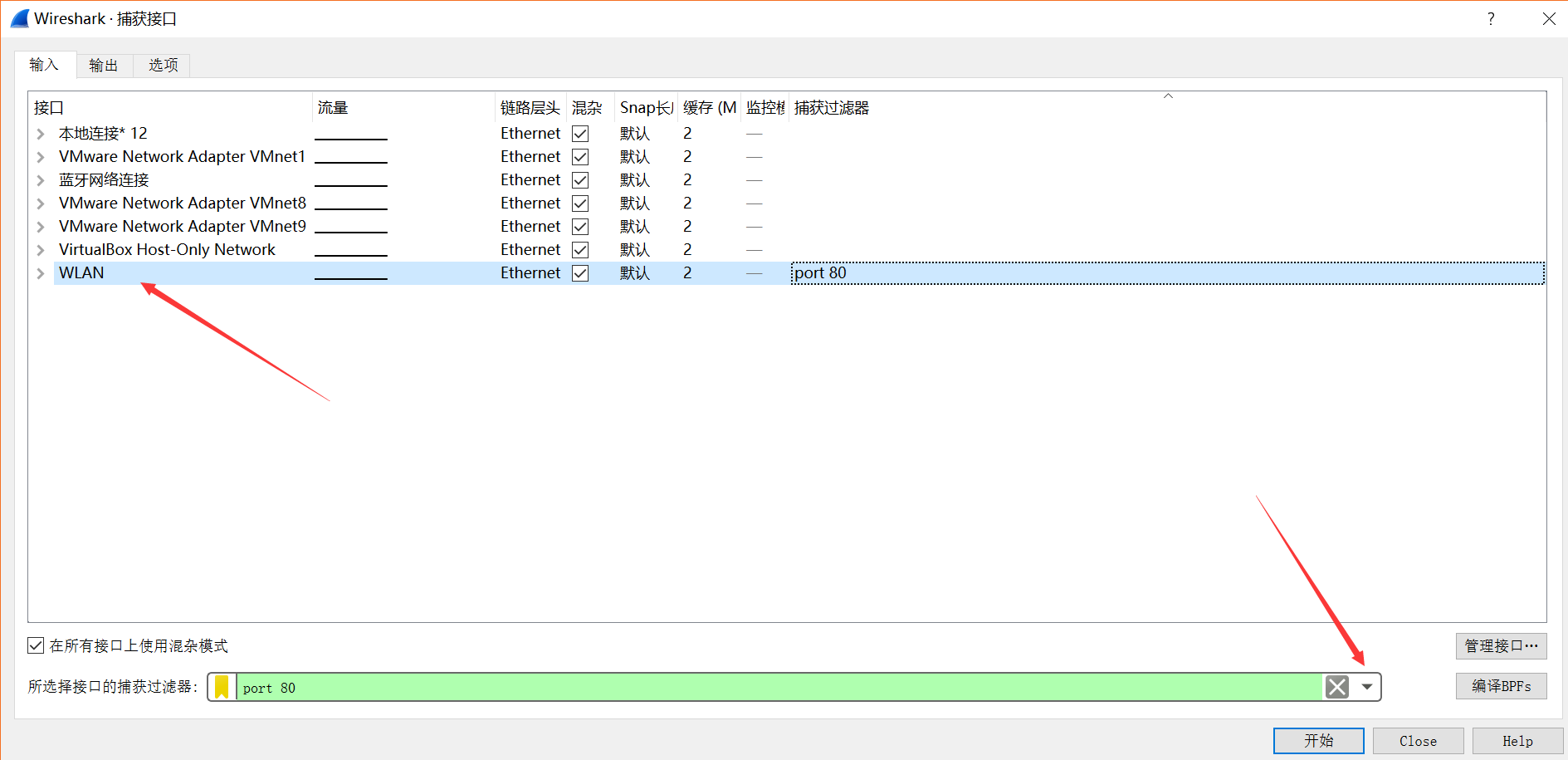Close the capture interfaces dialog window
The width and height of the screenshot is (1568, 760).
tap(1549, 18)
